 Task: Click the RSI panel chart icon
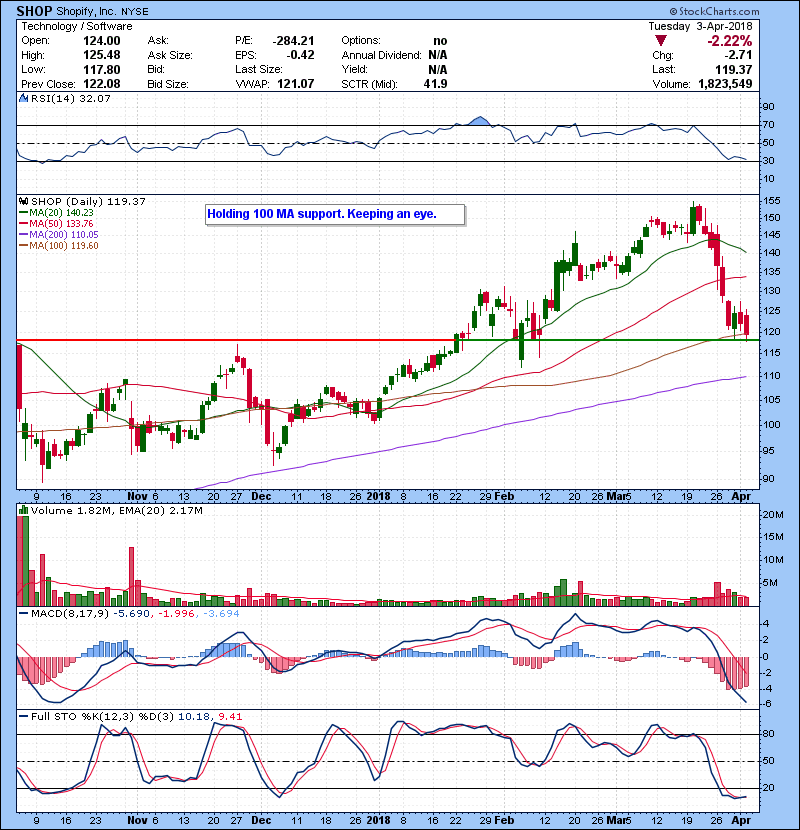[x=23, y=98]
